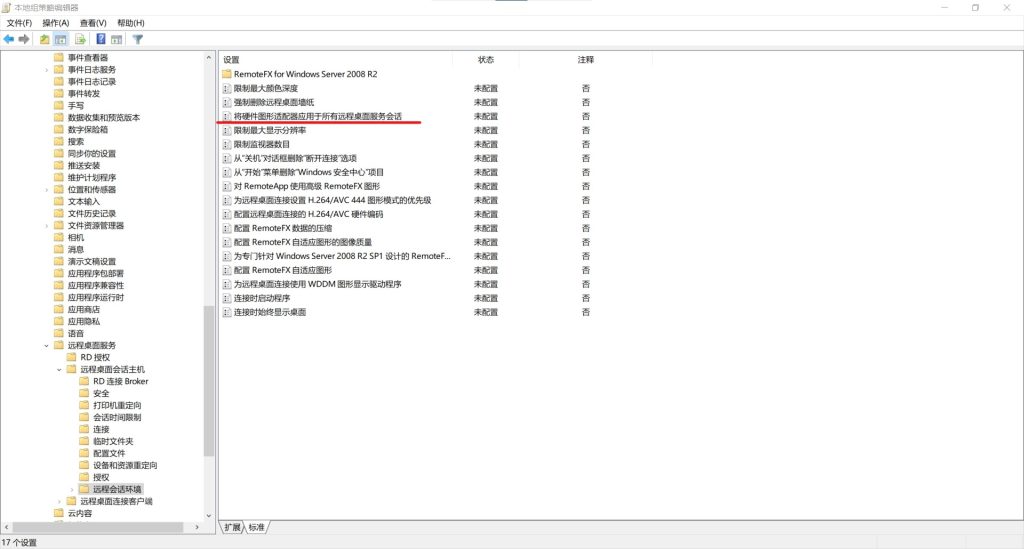Open the 文件(F) menu

pyautogui.click(x=19, y=23)
